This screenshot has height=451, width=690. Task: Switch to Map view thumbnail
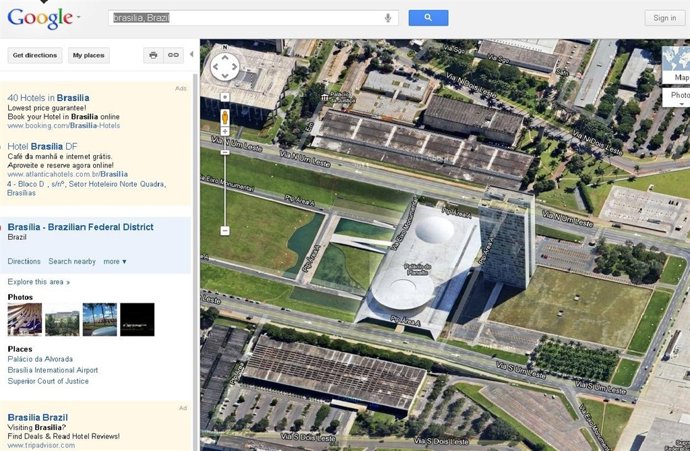point(676,65)
